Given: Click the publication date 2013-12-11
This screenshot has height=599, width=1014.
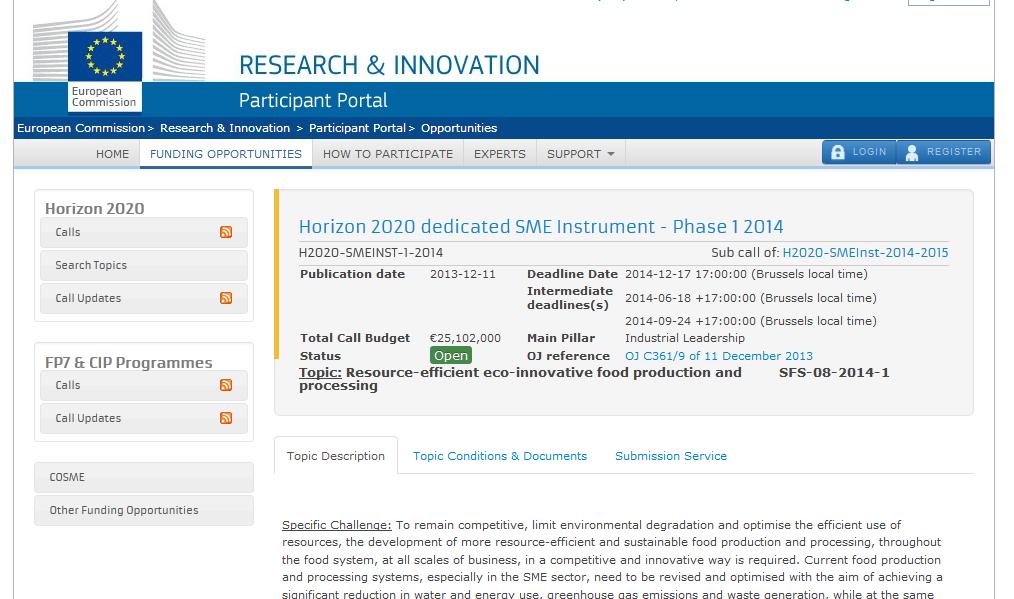Looking at the screenshot, I should click(x=462, y=274).
